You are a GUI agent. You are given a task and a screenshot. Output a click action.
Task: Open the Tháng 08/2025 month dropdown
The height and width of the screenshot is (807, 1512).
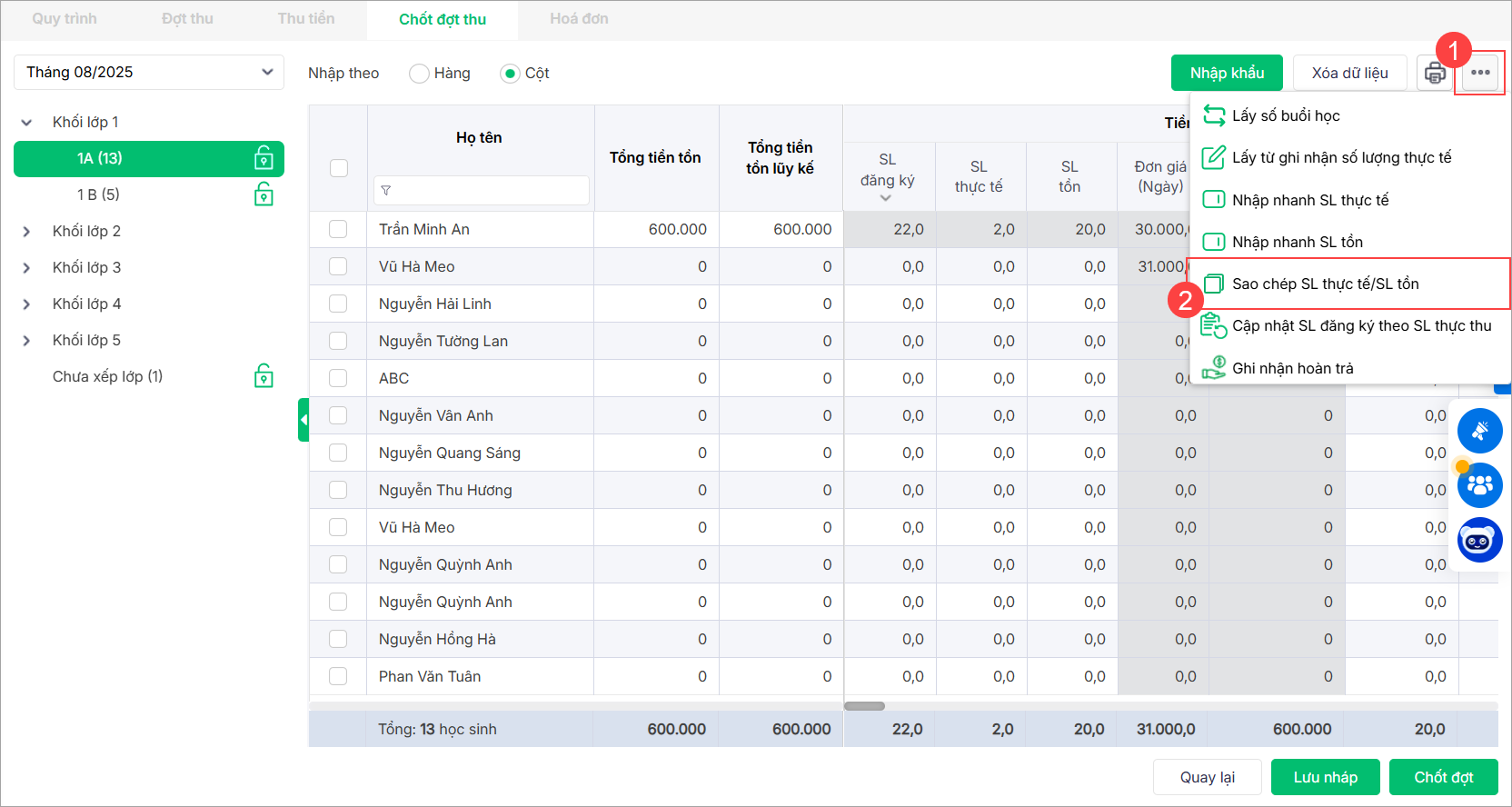[x=149, y=73]
